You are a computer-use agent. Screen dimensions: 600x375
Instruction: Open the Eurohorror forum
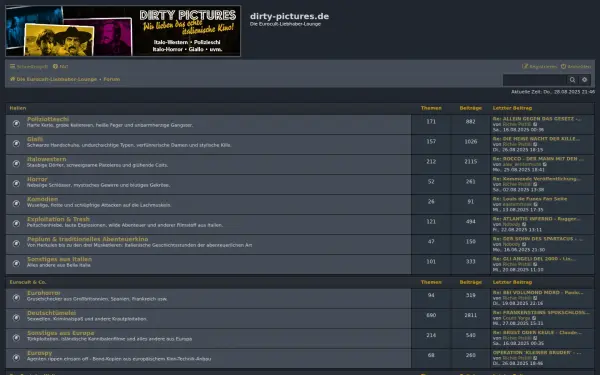[x=44, y=293]
